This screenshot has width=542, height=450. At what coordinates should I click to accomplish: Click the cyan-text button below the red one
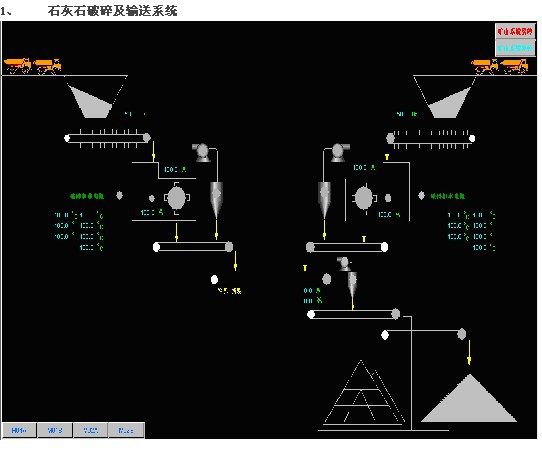point(515,48)
